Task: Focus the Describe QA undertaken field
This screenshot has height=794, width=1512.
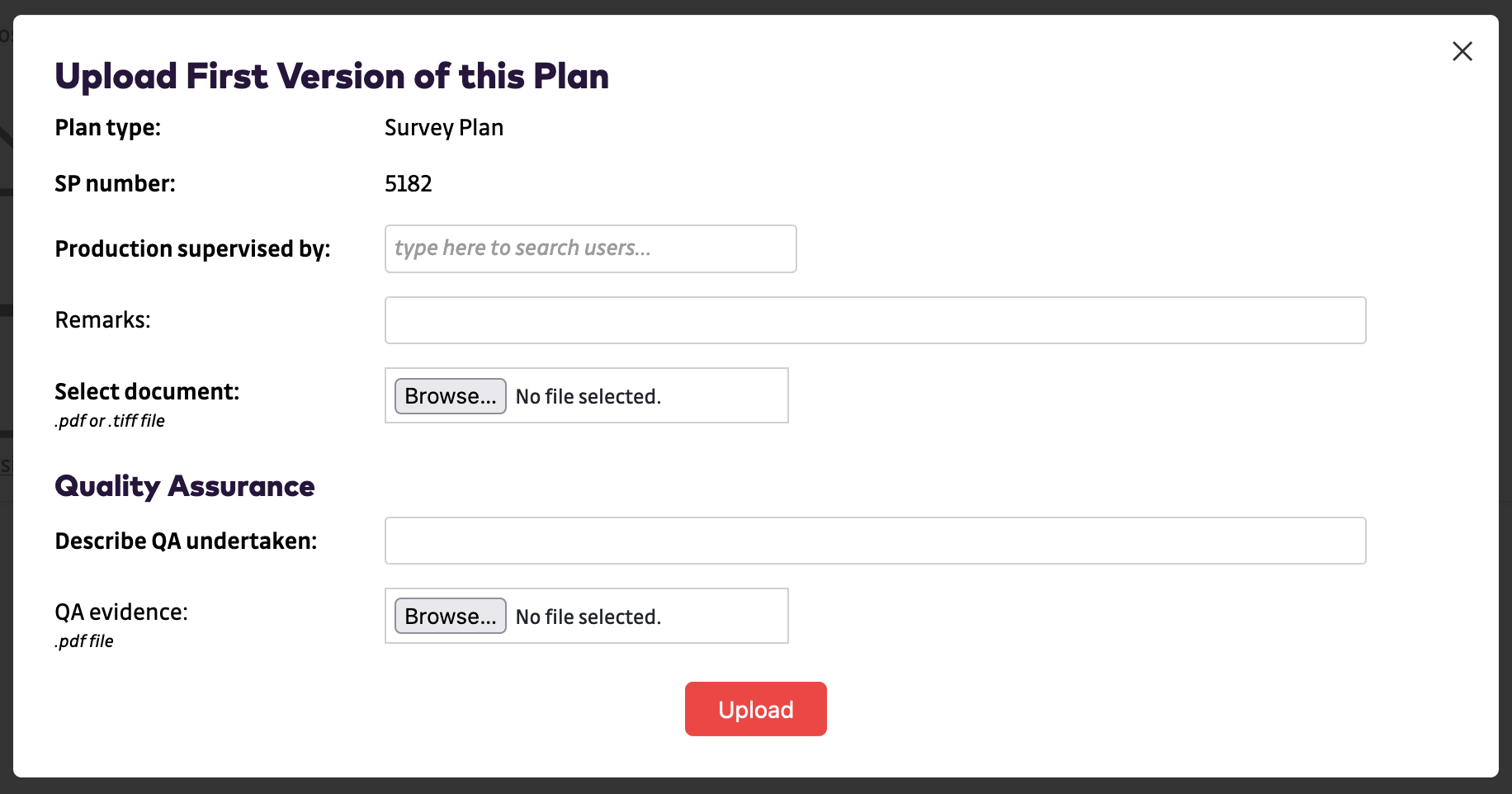Action: pyautogui.click(x=875, y=541)
